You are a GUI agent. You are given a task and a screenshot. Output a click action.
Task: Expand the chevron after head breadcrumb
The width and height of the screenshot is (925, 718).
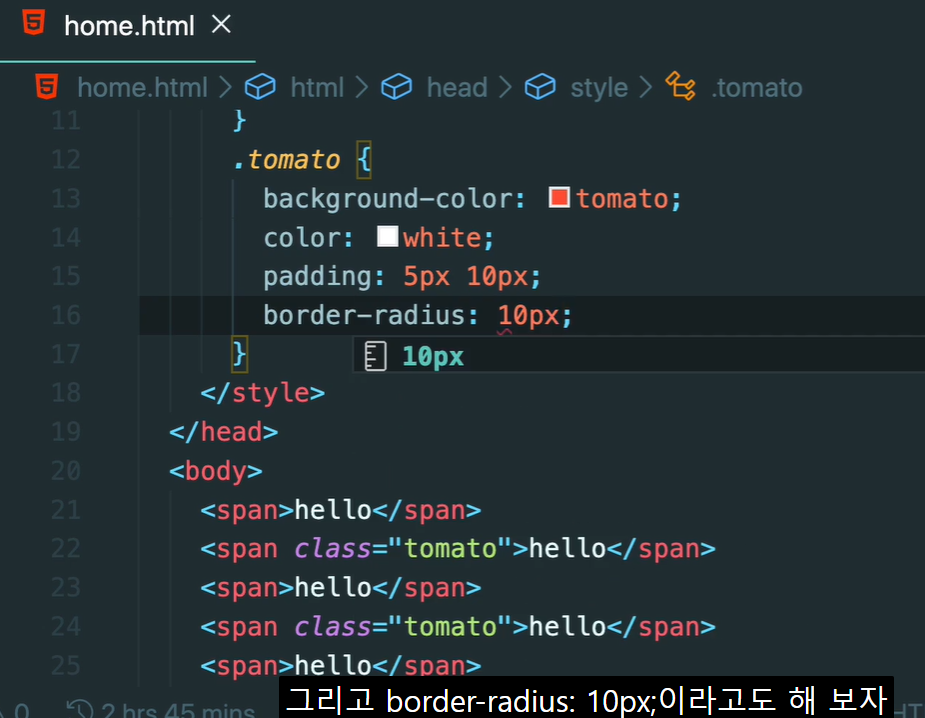click(x=505, y=88)
